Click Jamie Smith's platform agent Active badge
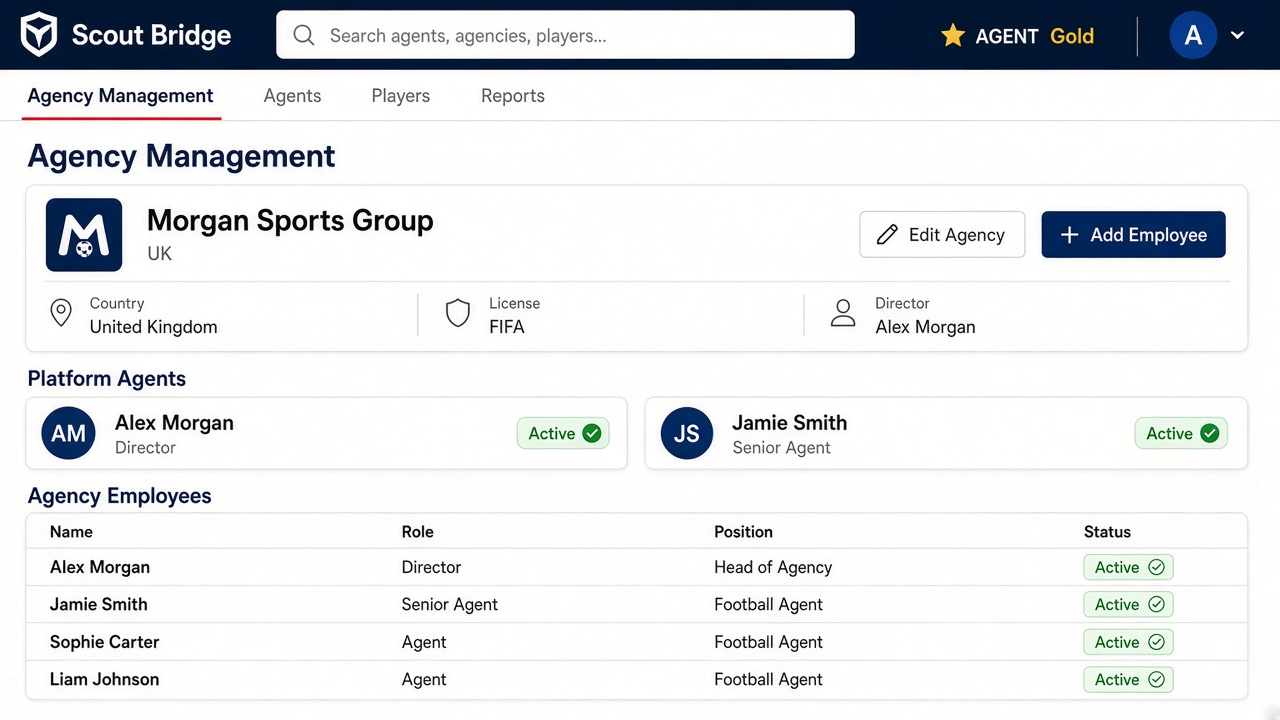Image resolution: width=1280 pixels, height=720 pixels. pyautogui.click(x=1181, y=433)
